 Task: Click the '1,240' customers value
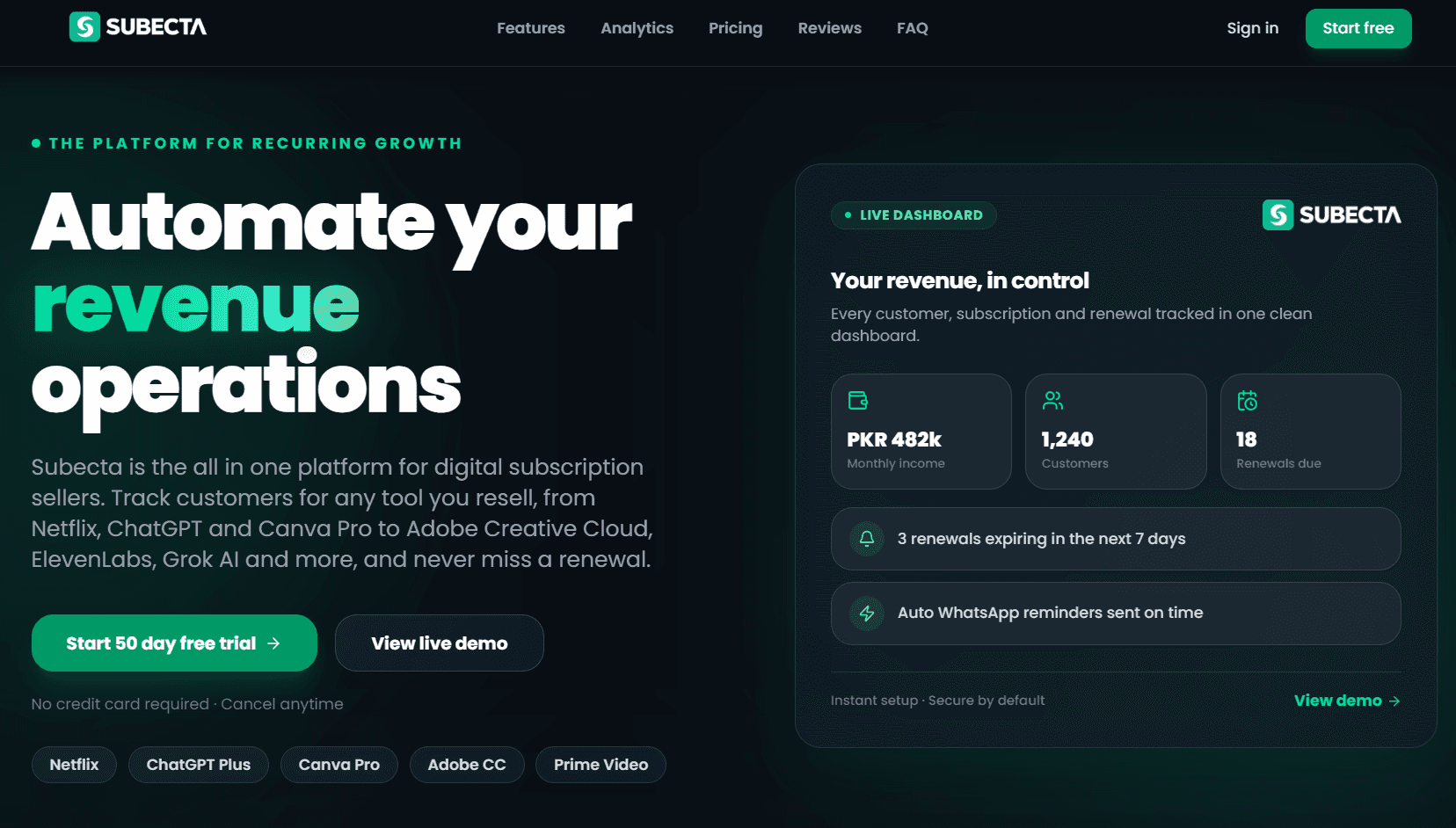[1067, 439]
